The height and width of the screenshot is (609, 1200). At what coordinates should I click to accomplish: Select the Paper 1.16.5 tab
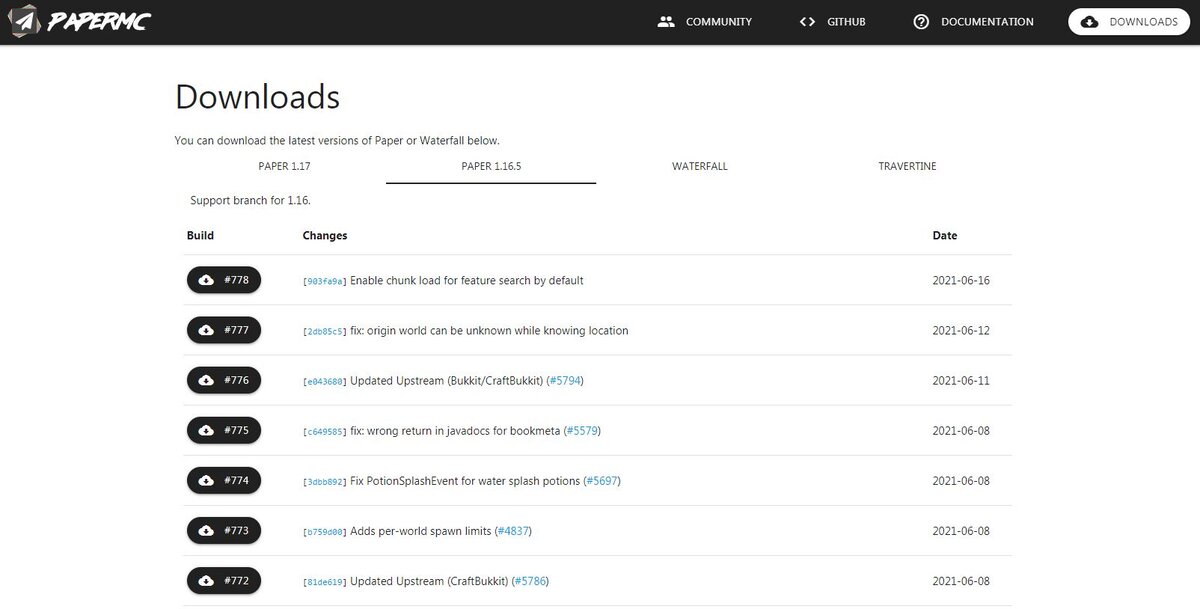[x=491, y=166]
